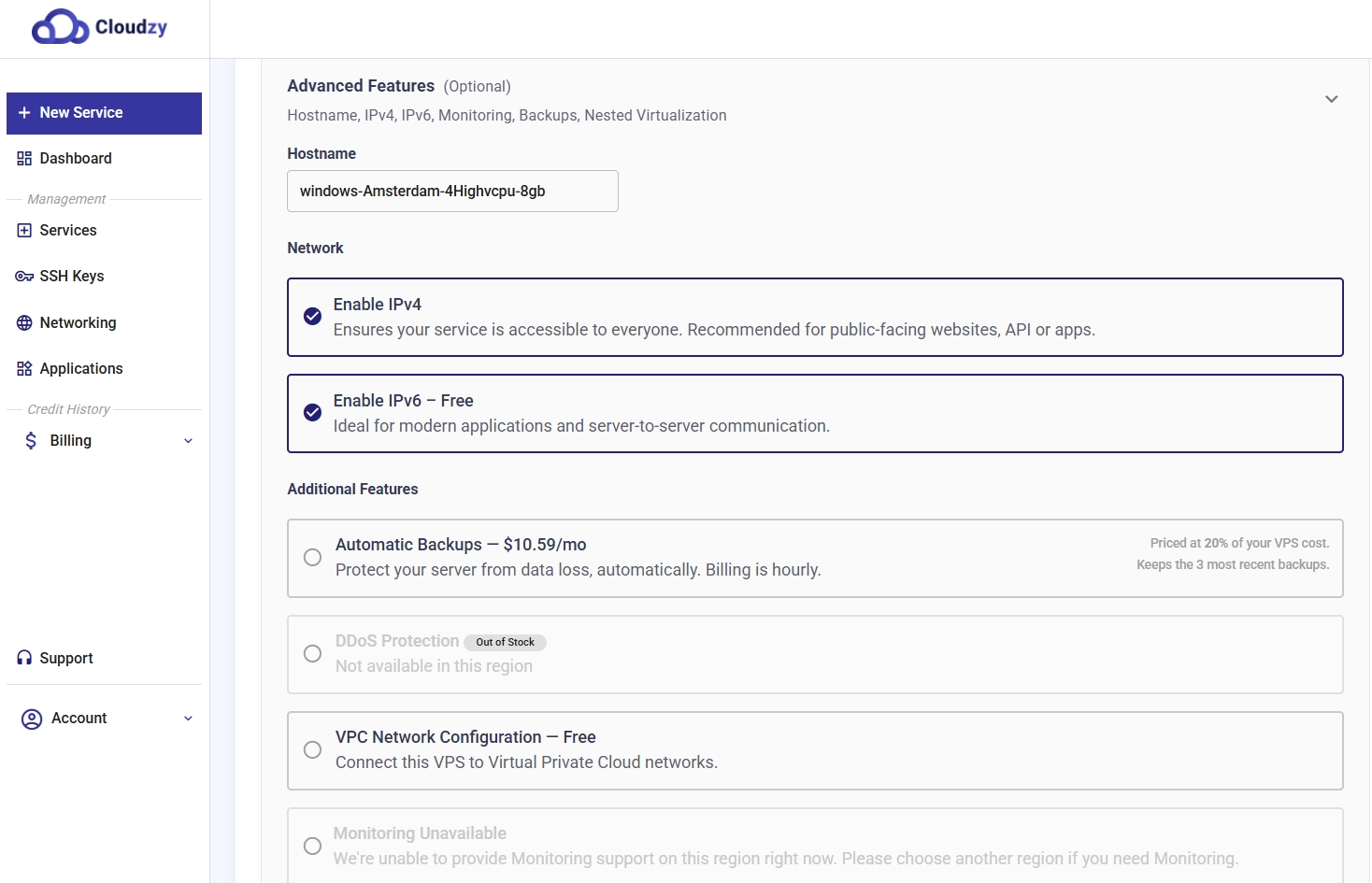1372x883 pixels.
Task: Go to the Networking menu item
Action: click(78, 323)
